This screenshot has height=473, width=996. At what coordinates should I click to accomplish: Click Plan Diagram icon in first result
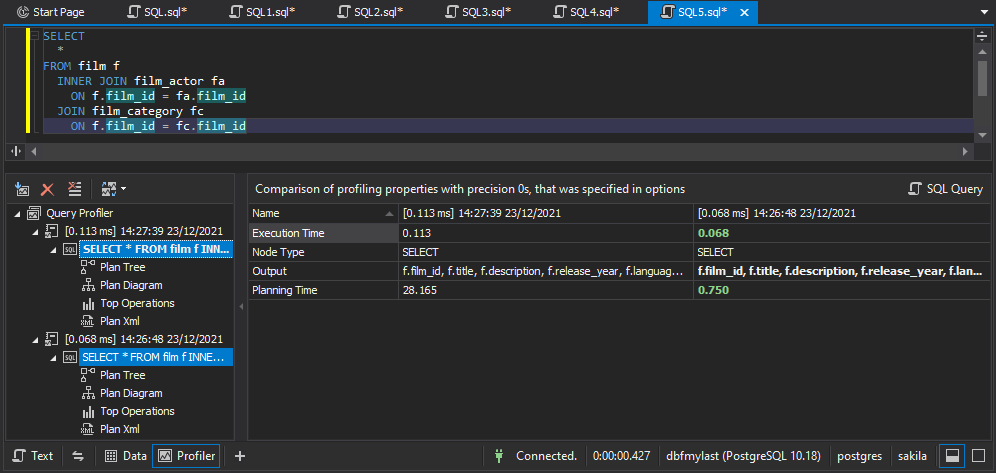88,286
